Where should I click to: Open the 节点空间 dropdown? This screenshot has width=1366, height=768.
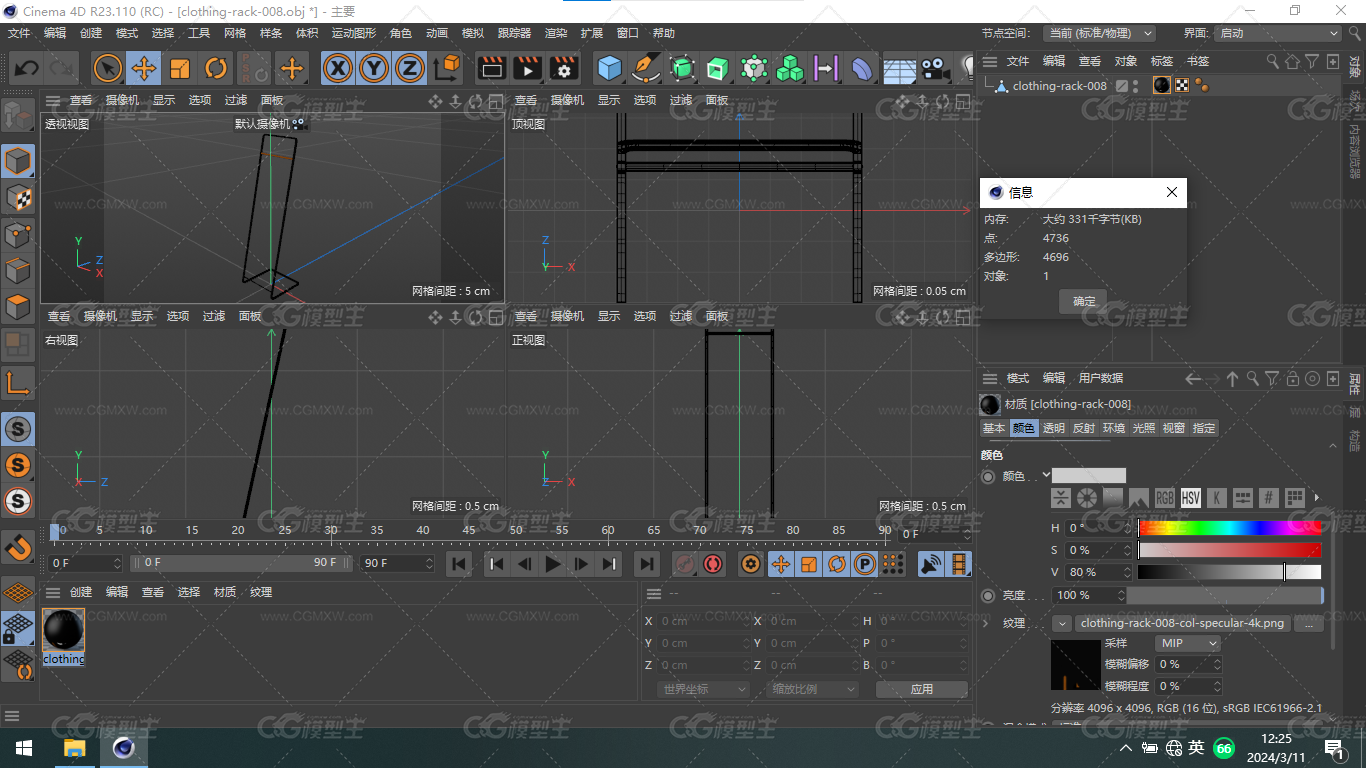coord(1100,33)
